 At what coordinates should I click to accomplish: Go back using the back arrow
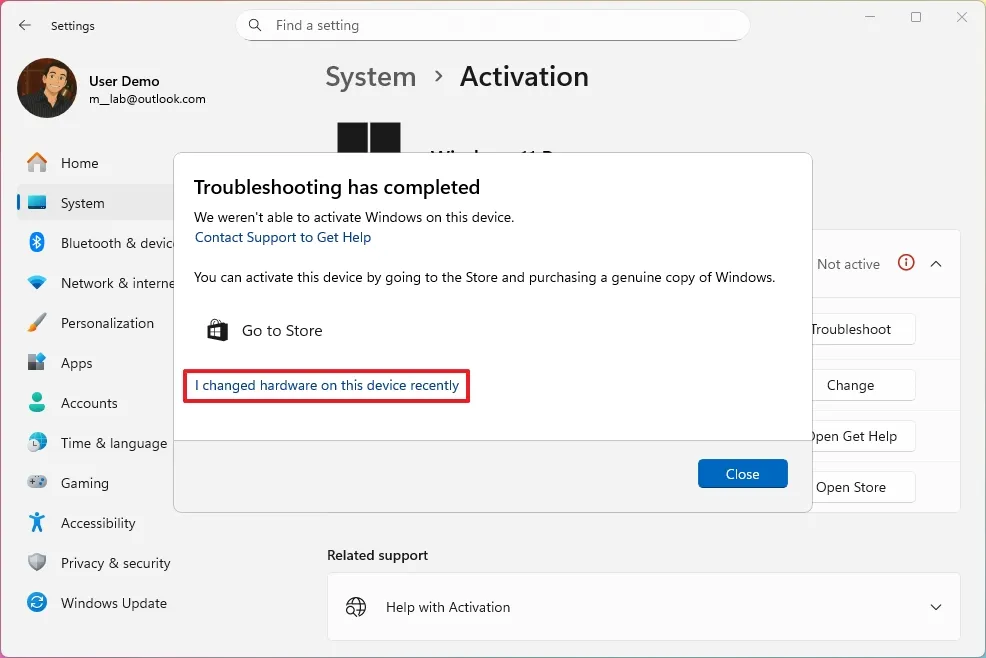[25, 25]
